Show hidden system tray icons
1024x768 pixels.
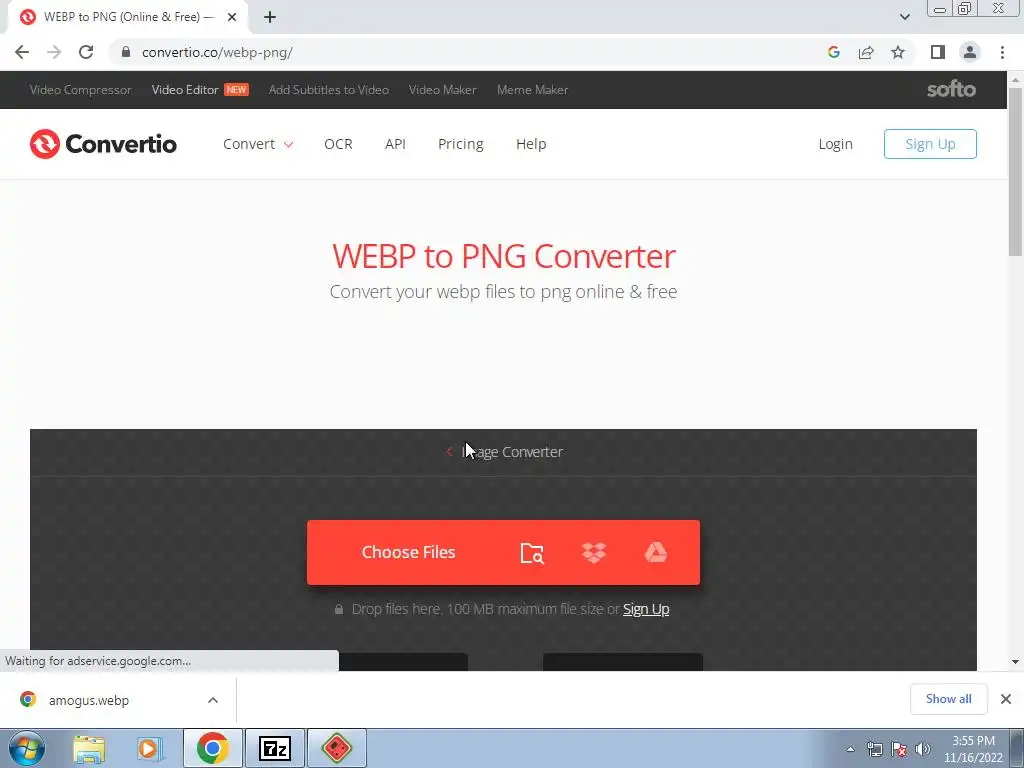pos(850,749)
